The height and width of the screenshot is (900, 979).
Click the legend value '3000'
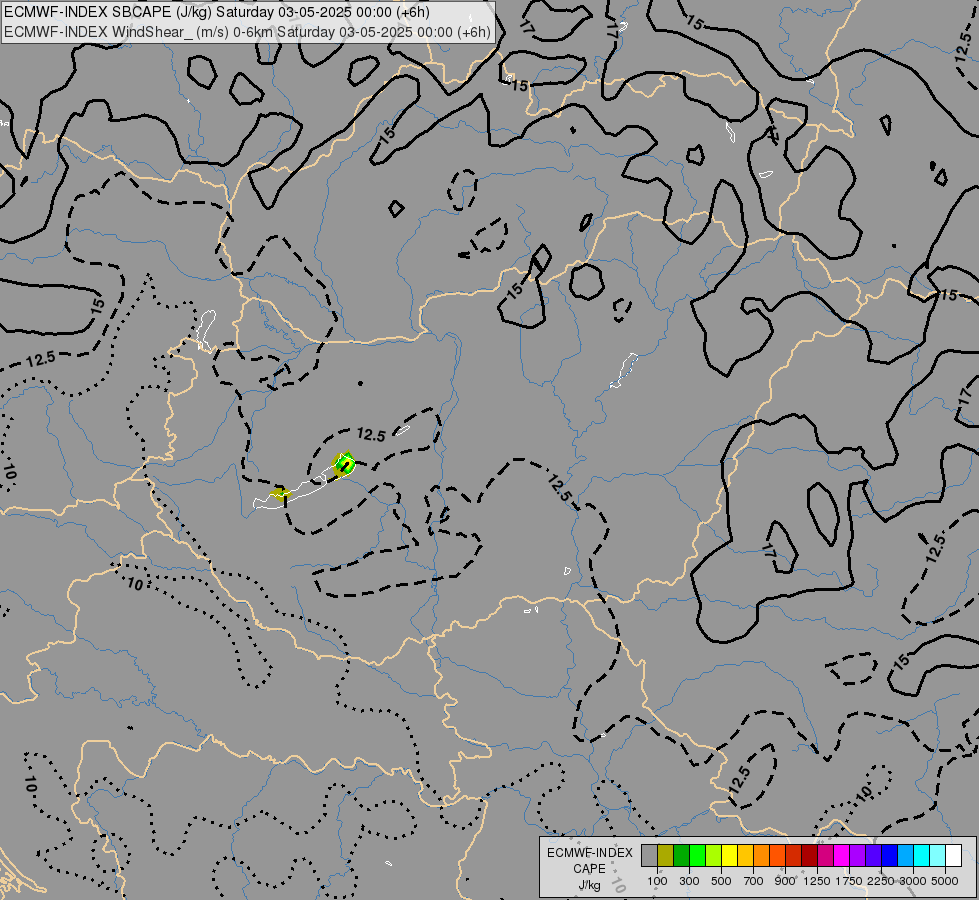[x=913, y=881]
